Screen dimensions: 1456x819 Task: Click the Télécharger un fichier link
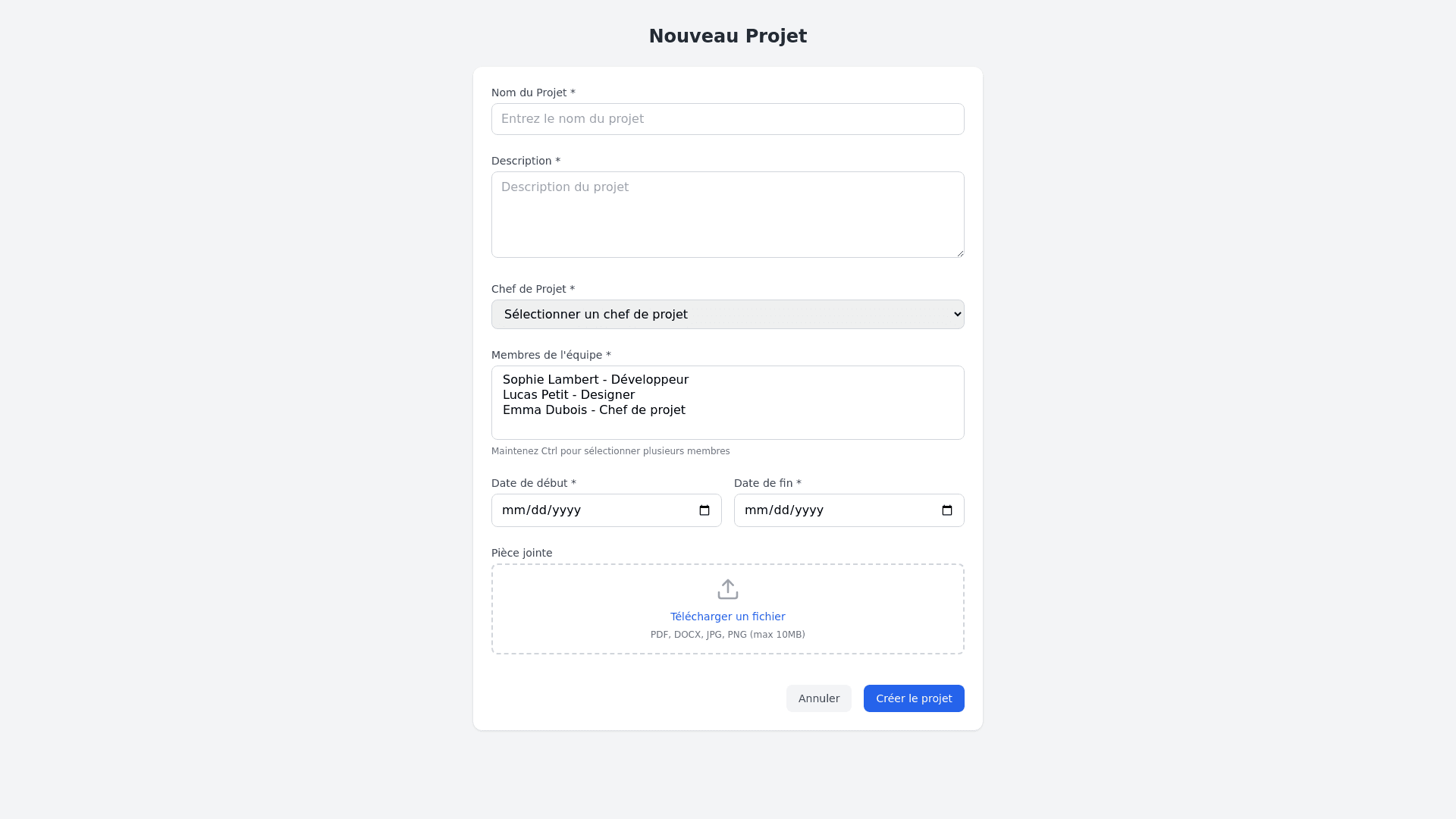click(x=728, y=617)
